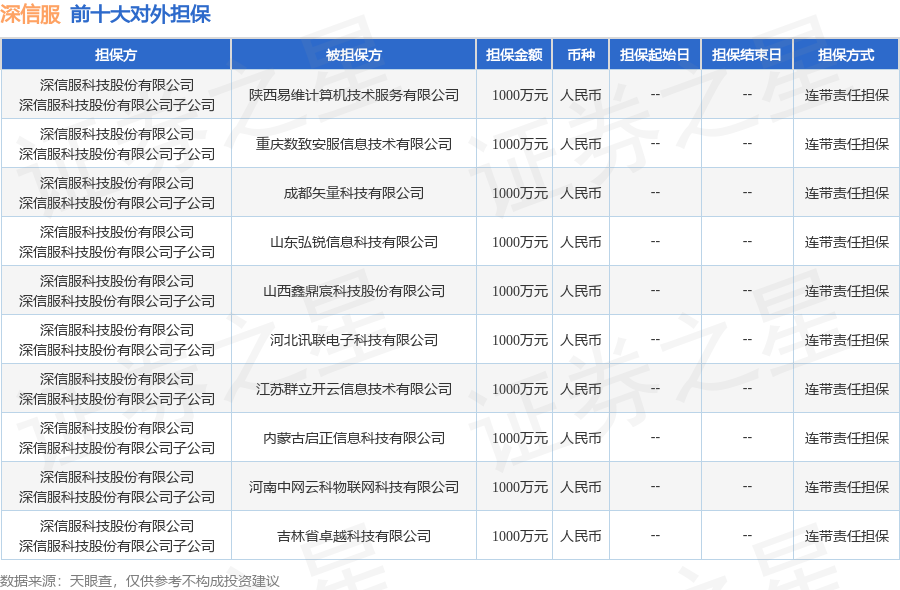Click 重庆数致安服信息技术有限公司 cell

(x=354, y=143)
